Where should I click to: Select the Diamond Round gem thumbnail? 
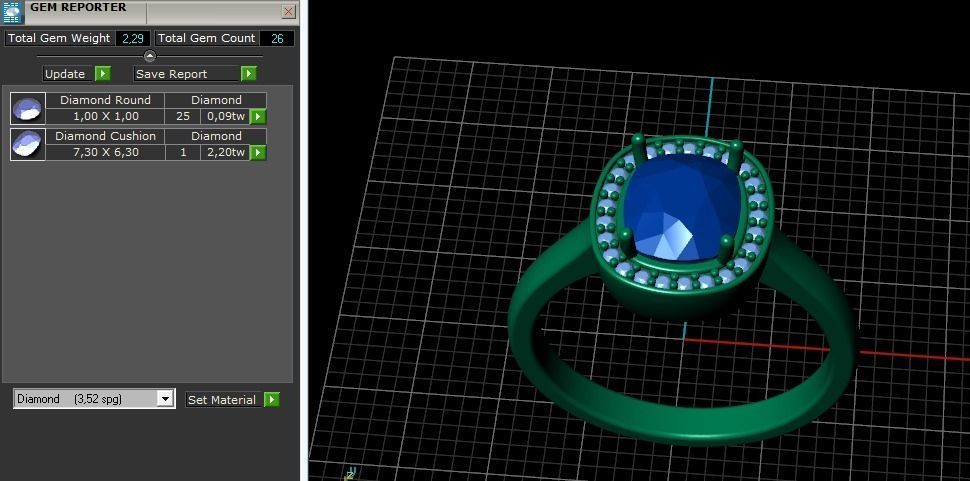point(28,109)
